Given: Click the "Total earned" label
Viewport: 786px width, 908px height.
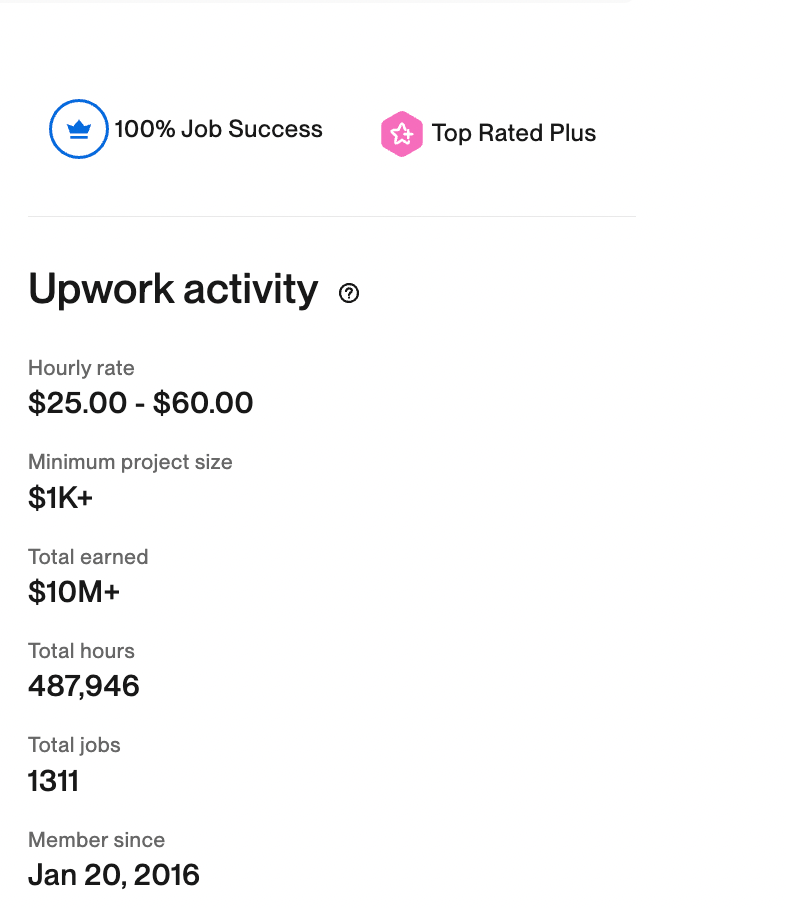Looking at the screenshot, I should pos(88,557).
